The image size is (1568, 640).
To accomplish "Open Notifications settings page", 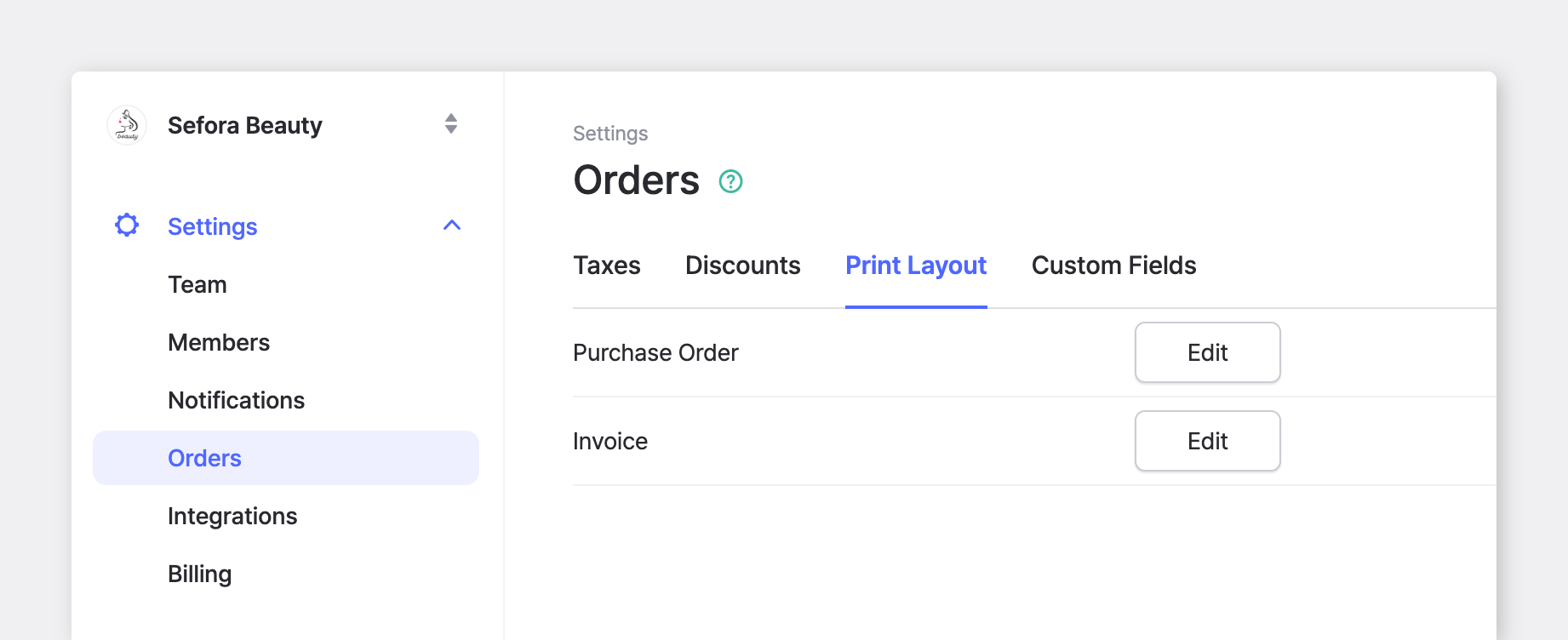I will (237, 400).
